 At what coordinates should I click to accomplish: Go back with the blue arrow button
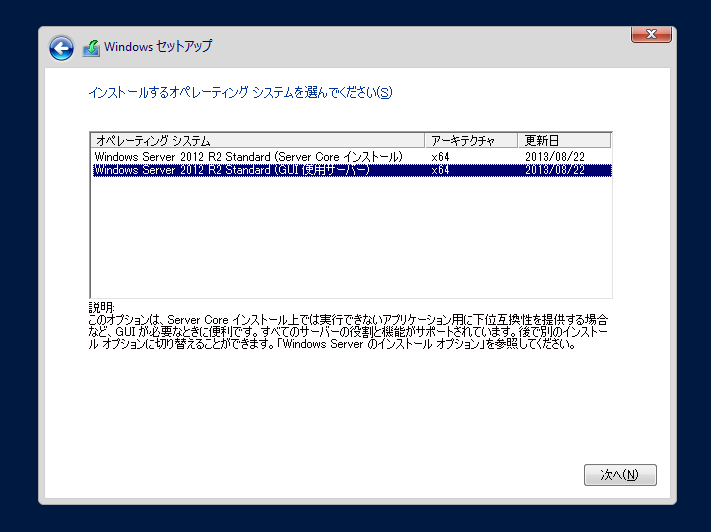[x=61, y=48]
